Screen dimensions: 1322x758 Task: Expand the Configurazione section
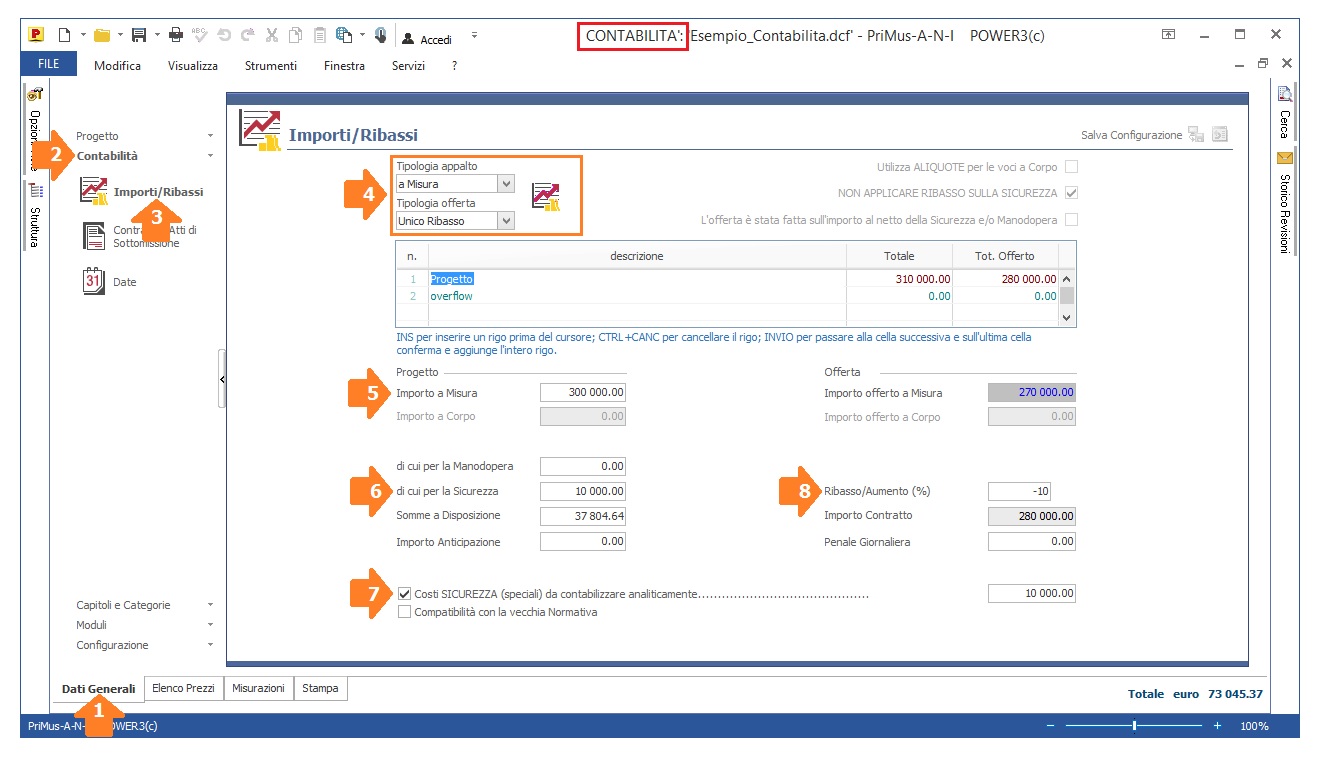coord(210,645)
